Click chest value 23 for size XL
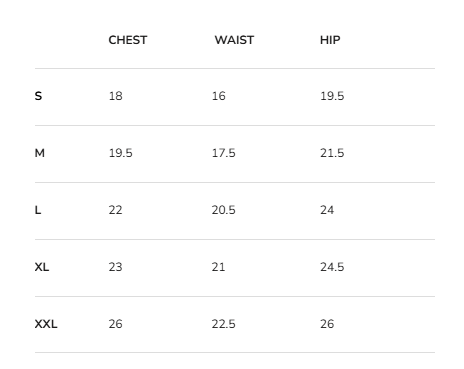The height and width of the screenshot is (369, 464). click(116, 267)
